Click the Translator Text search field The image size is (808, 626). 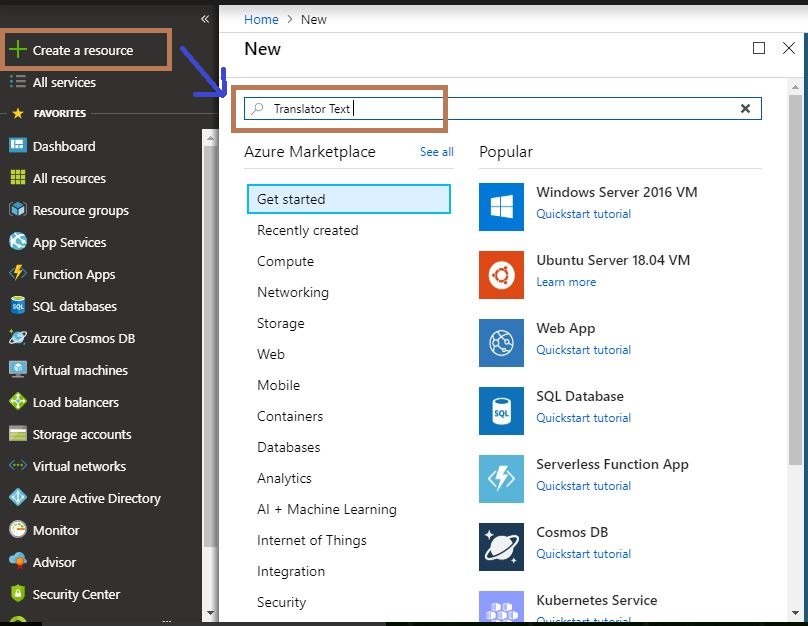pos(502,108)
